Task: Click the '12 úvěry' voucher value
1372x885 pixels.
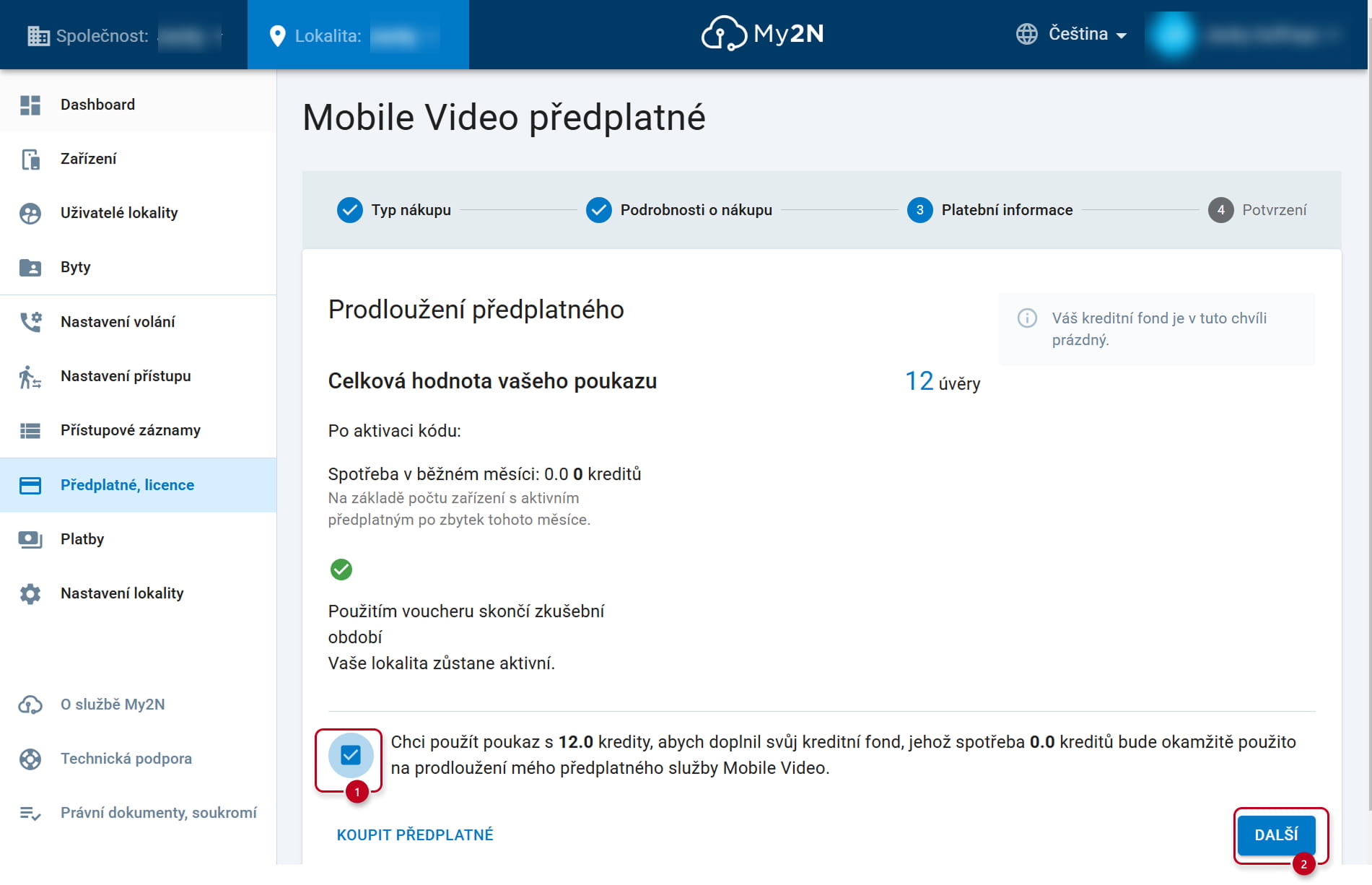Action: tap(943, 381)
